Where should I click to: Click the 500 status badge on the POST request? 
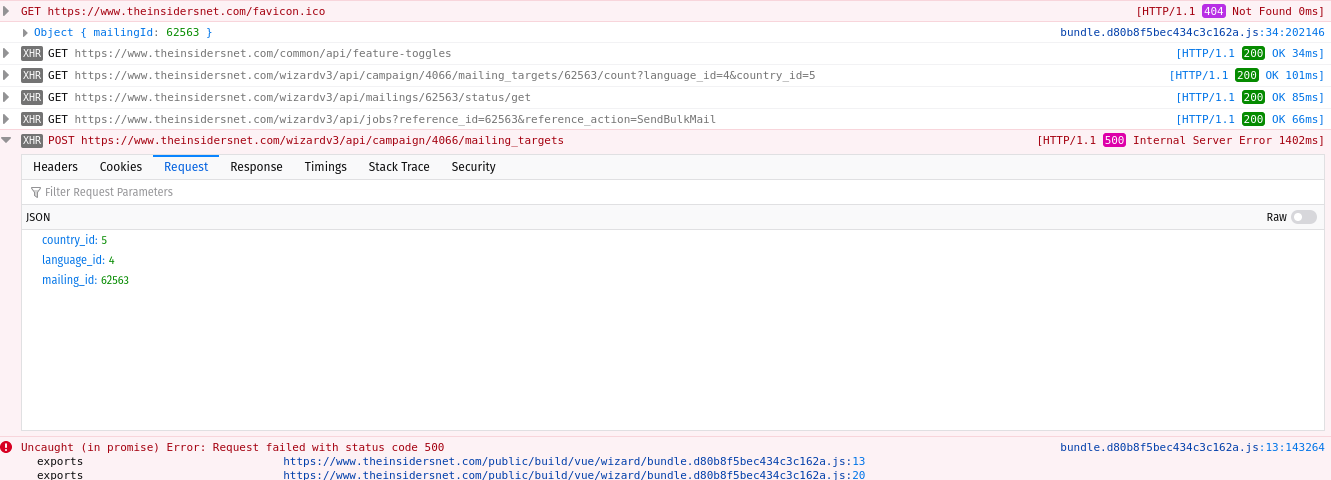click(x=1114, y=141)
